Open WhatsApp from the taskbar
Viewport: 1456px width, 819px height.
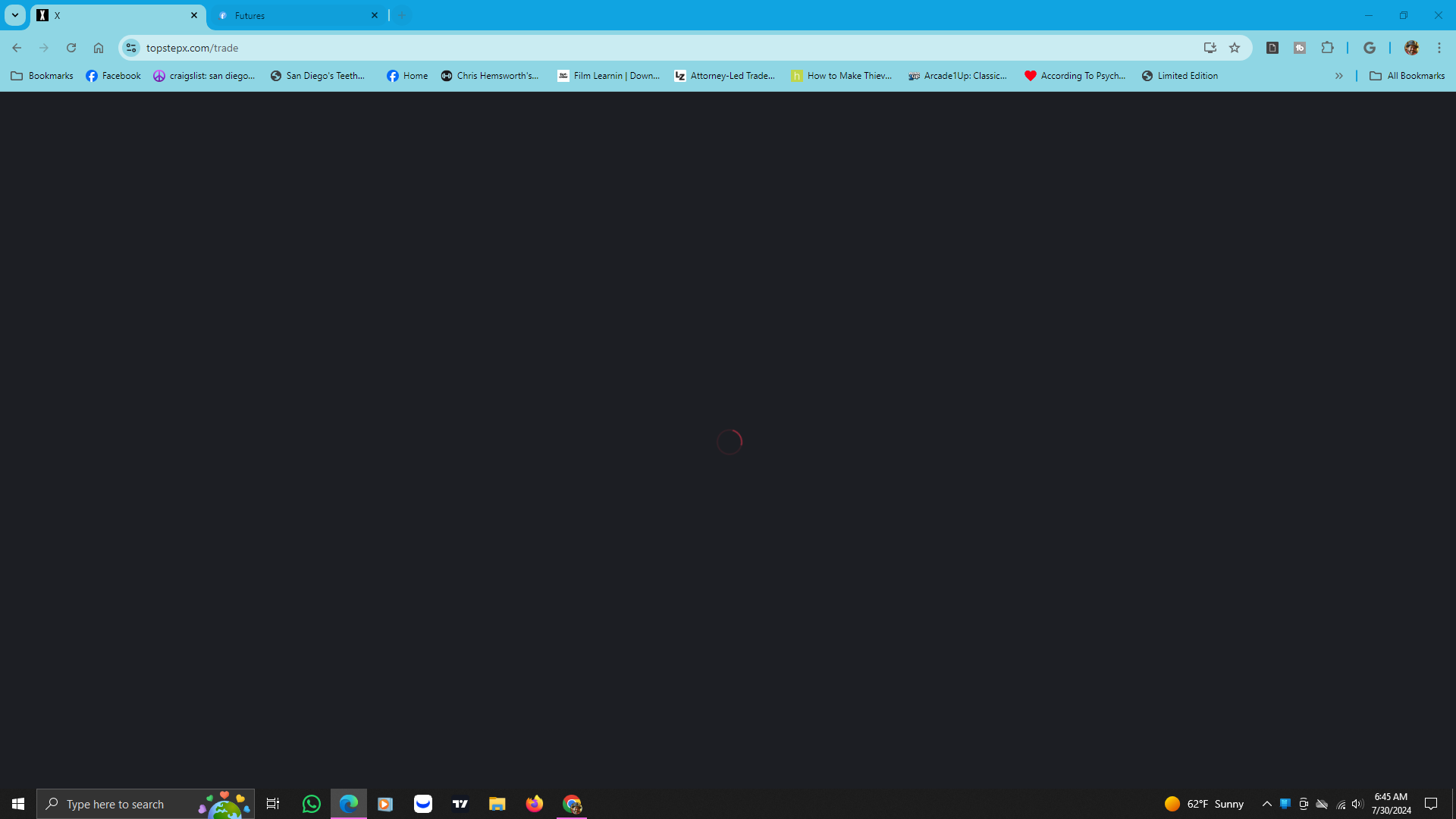click(311, 804)
